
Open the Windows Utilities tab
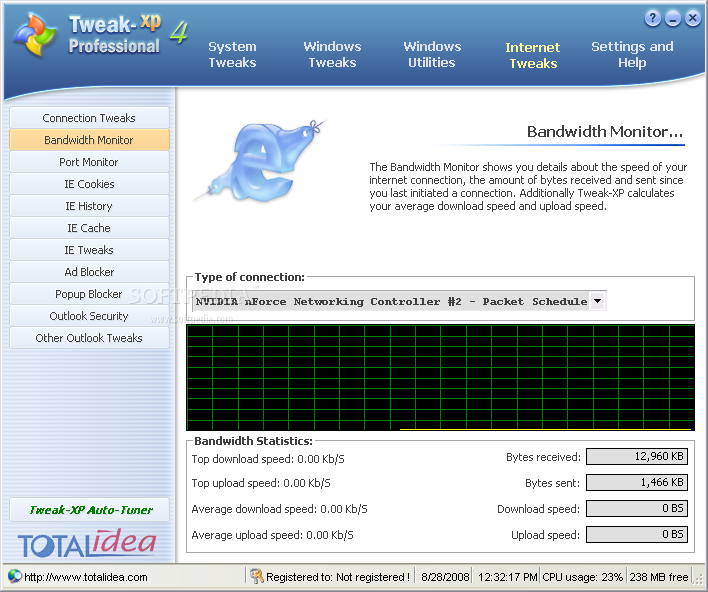coord(432,54)
